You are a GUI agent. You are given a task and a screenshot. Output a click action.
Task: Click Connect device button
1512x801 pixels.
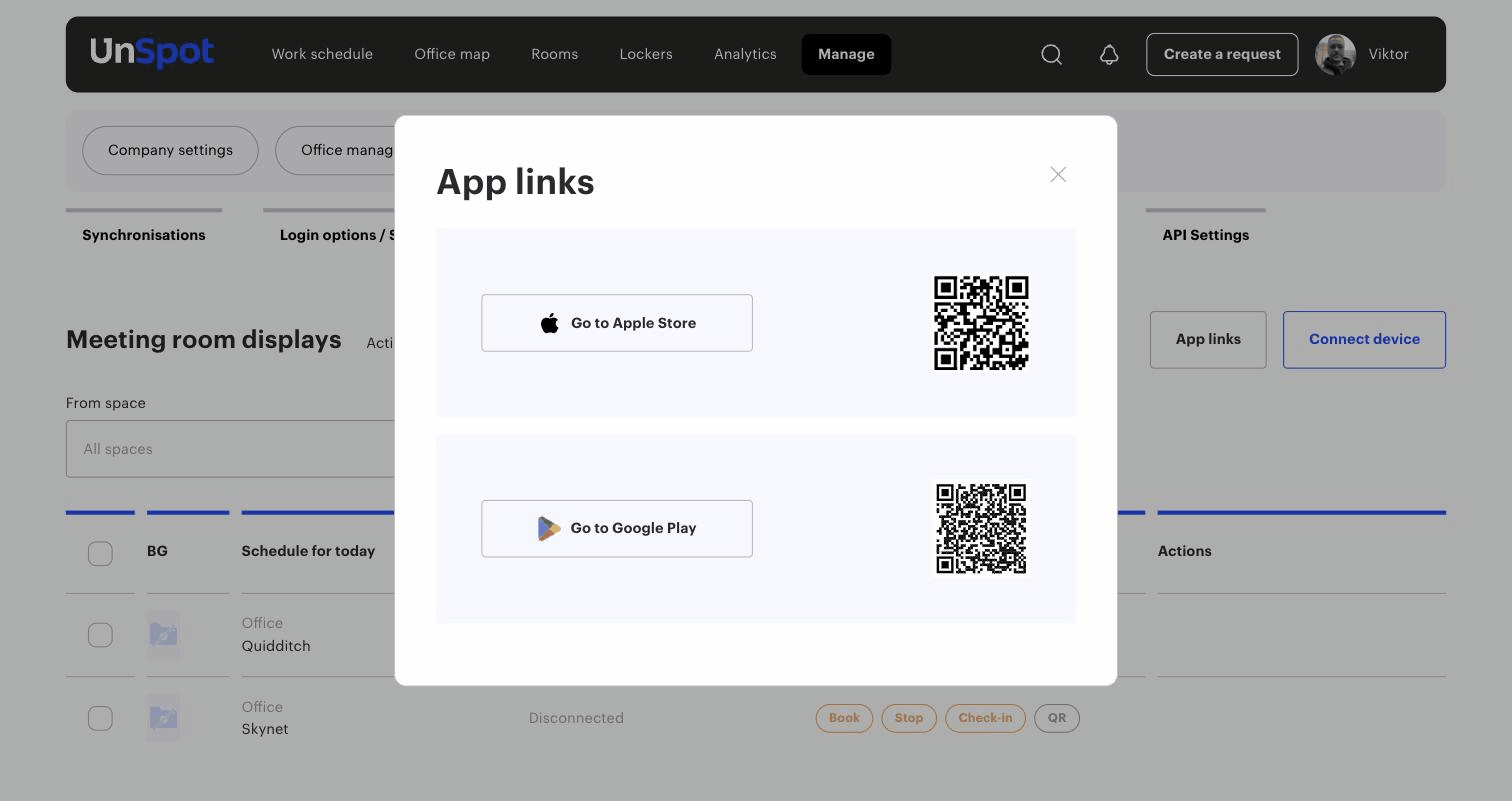pyautogui.click(x=1364, y=340)
